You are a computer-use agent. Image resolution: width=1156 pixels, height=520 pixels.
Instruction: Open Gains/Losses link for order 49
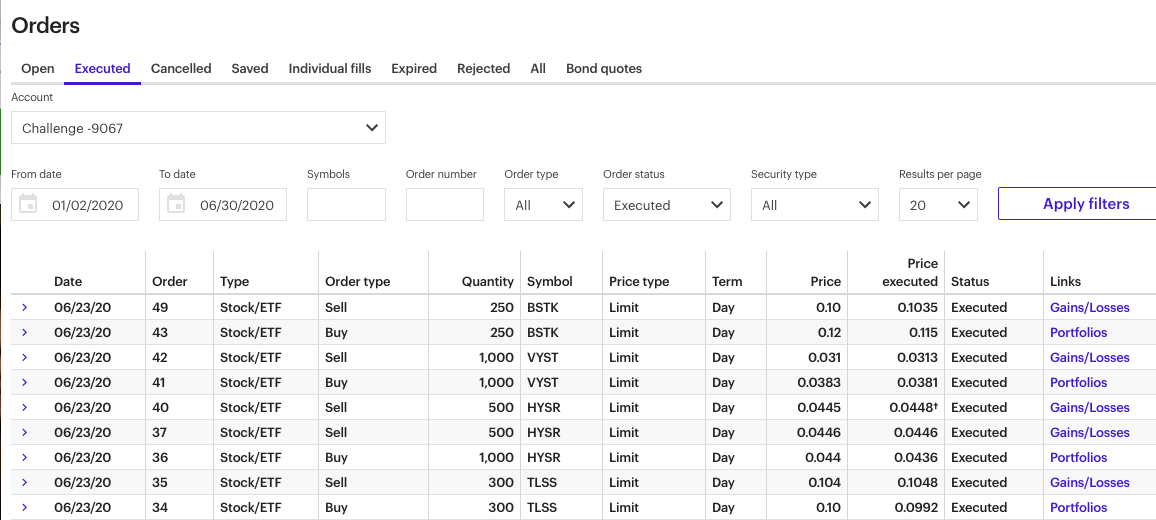coord(1089,308)
